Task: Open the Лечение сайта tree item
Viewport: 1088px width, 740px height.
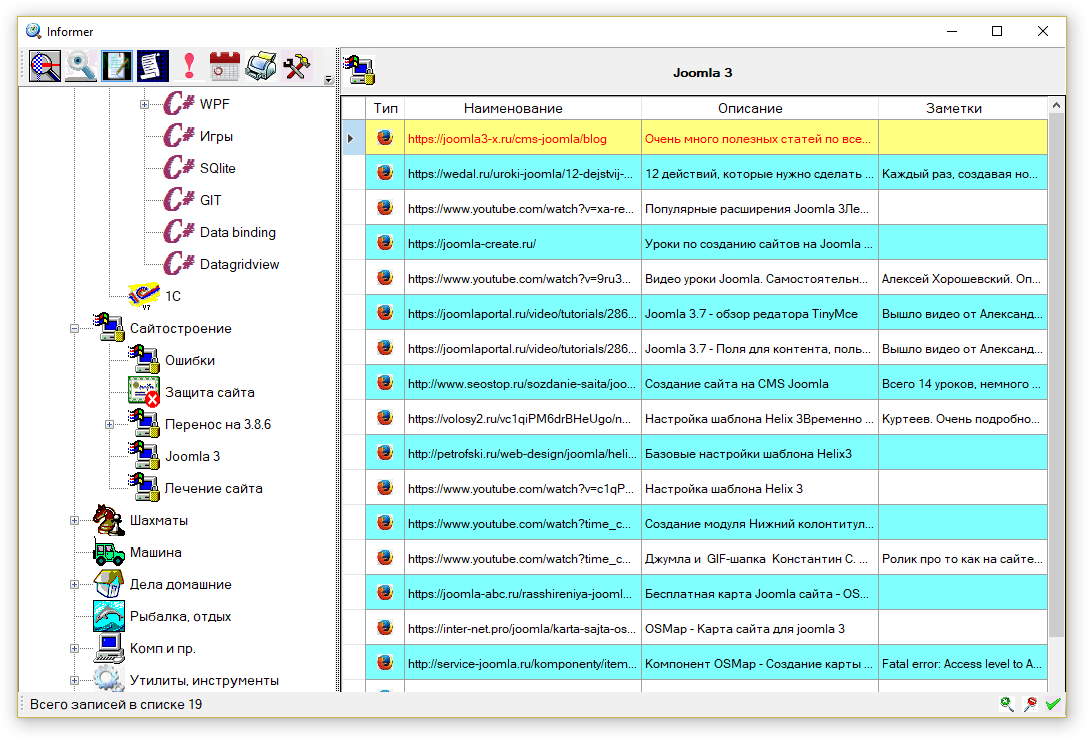Action: click(213, 488)
